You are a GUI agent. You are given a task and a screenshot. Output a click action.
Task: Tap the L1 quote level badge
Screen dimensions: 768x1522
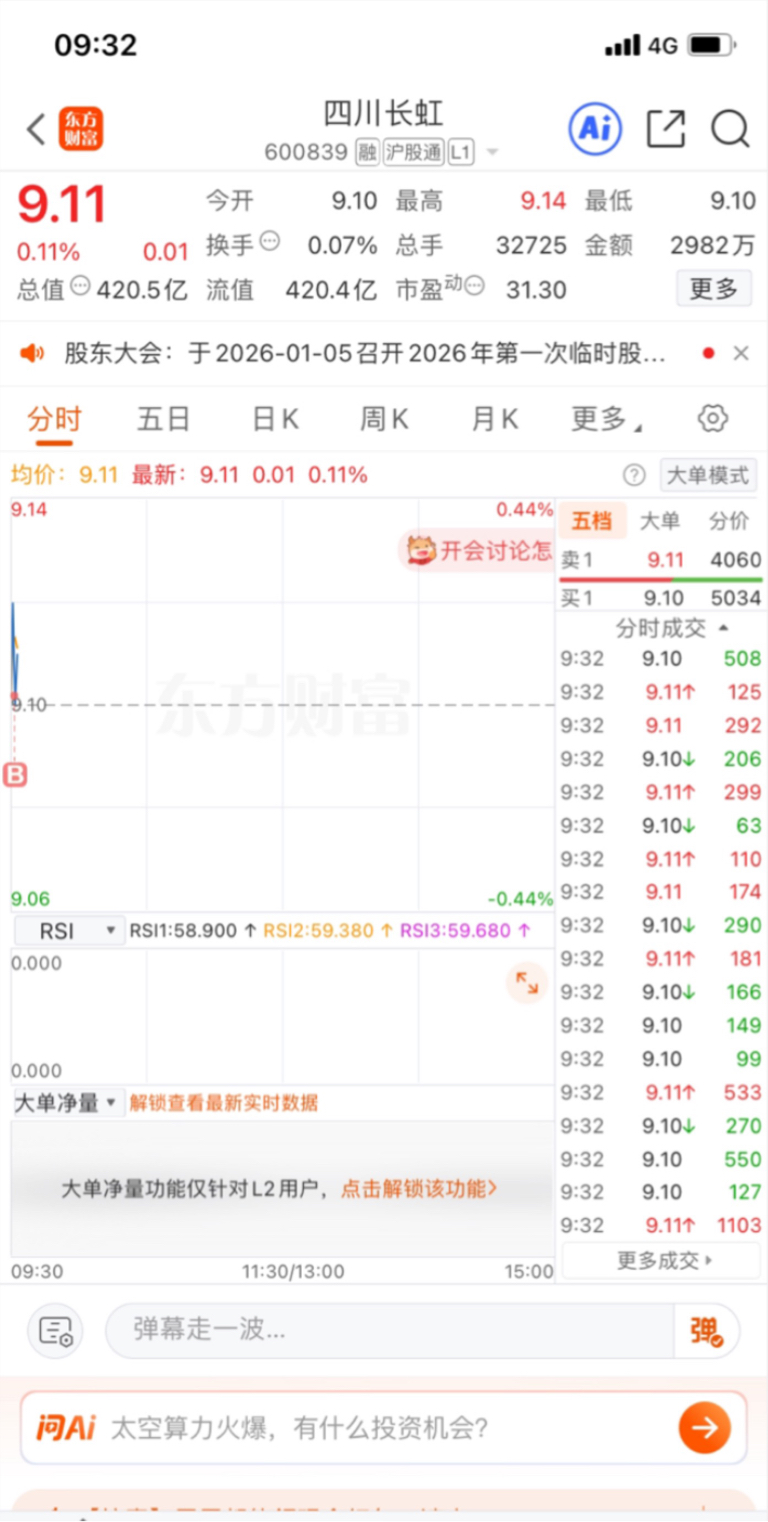(x=460, y=152)
